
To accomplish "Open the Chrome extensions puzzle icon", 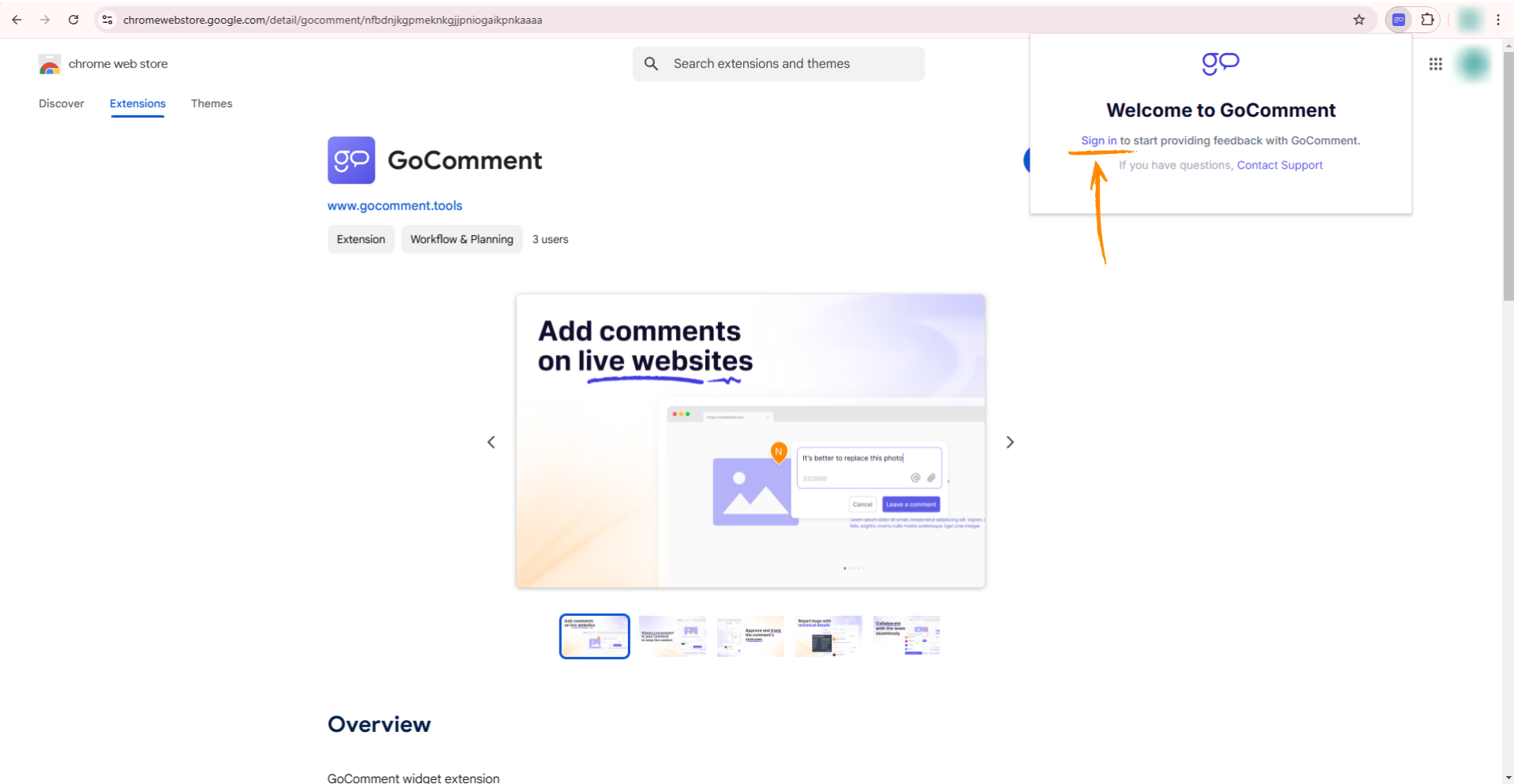I will [x=1427, y=20].
